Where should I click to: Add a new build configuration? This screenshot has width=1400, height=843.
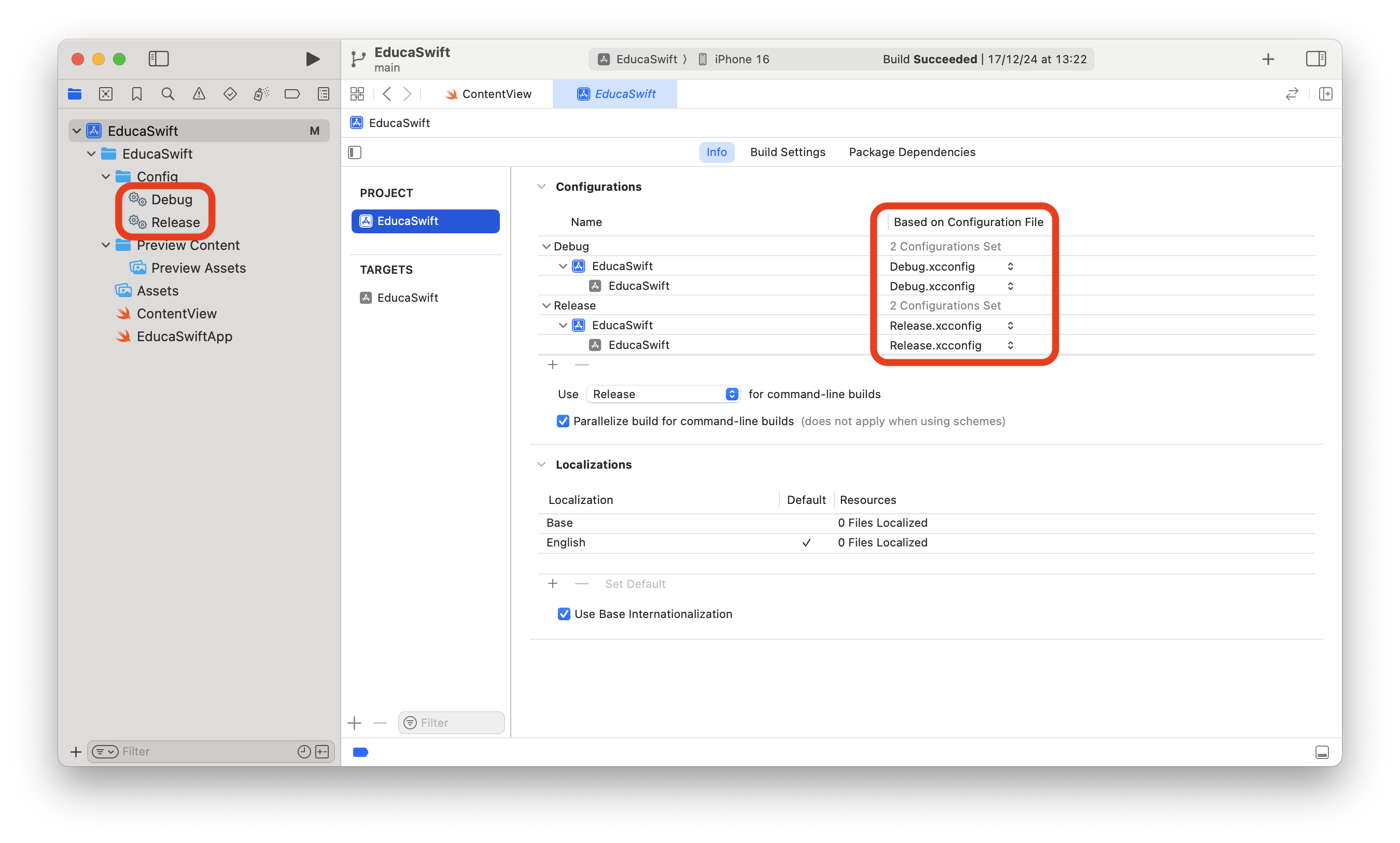pyautogui.click(x=553, y=364)
